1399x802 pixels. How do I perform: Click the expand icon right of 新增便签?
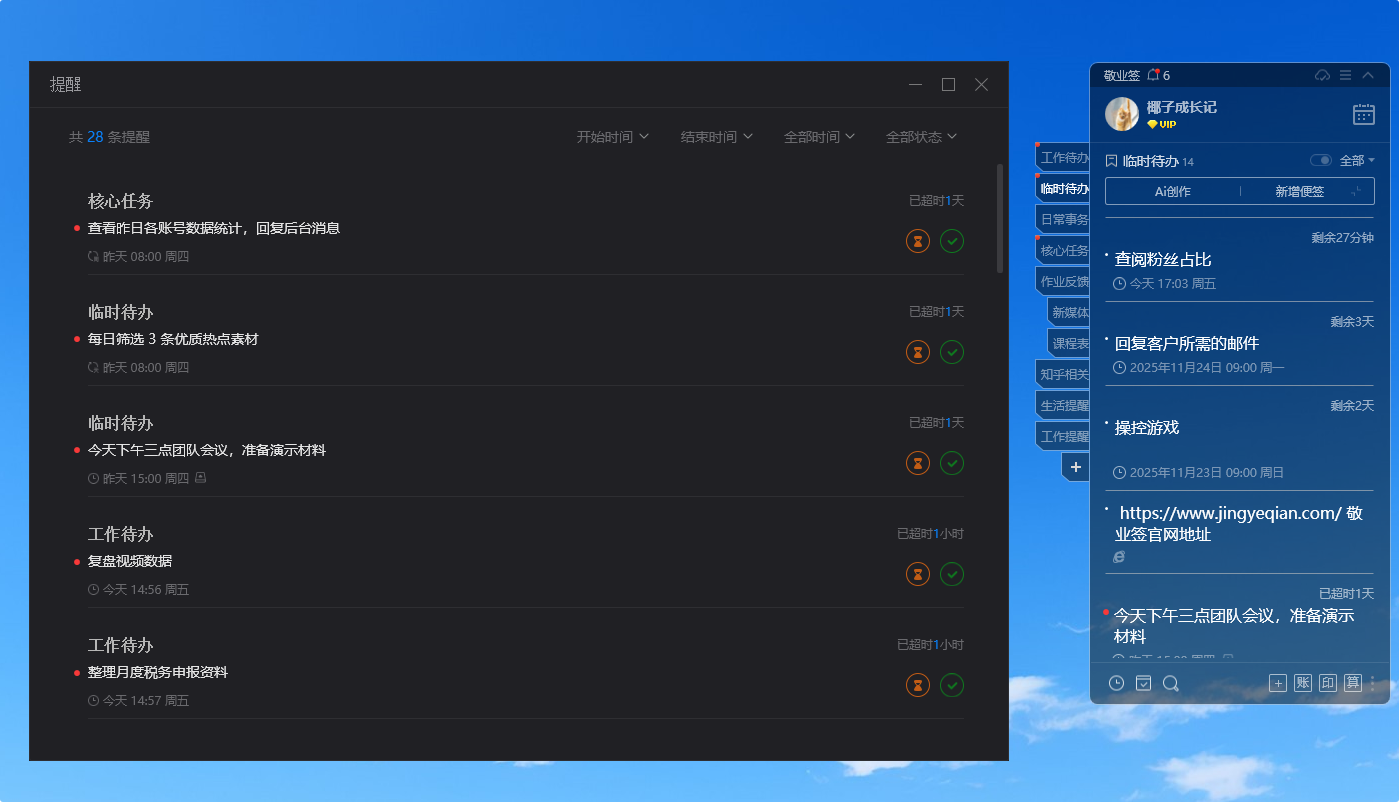[x=1357, y=191]
